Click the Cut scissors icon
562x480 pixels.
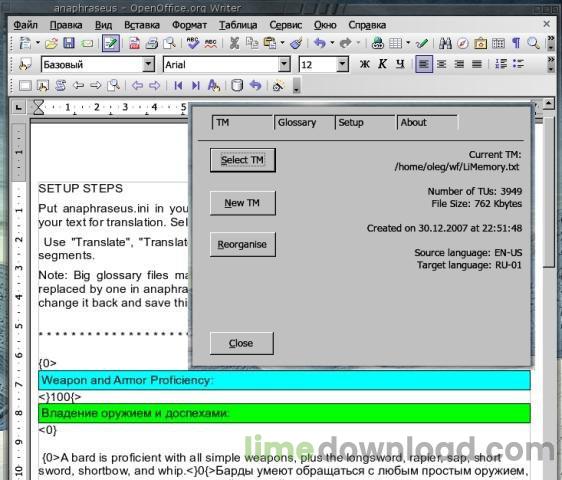[x=234, y=43]
